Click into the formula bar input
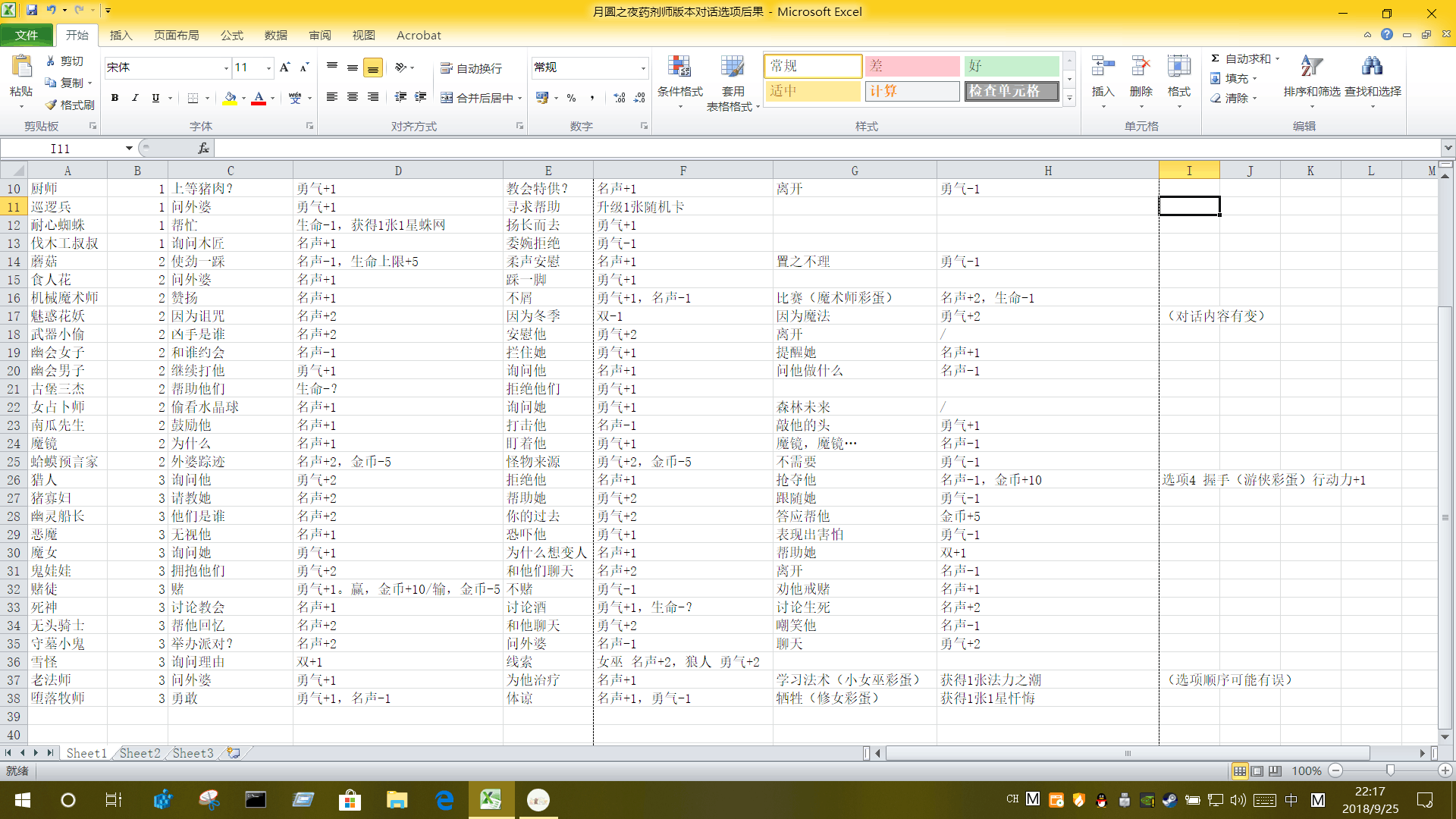Screen dimensions: 1456x819 click(x=827, y=149)
